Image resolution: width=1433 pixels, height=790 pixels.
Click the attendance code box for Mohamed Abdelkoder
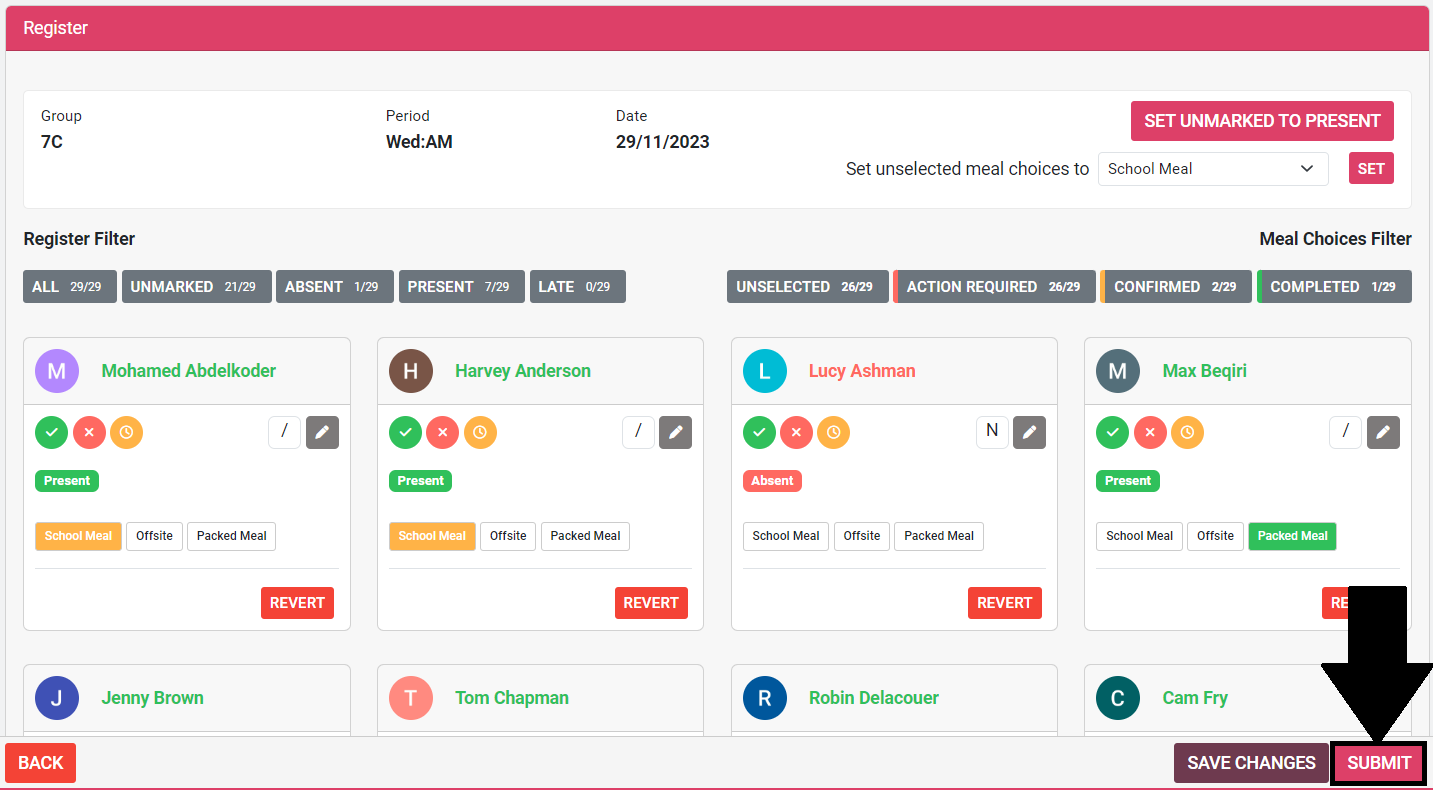click(284, 433)
